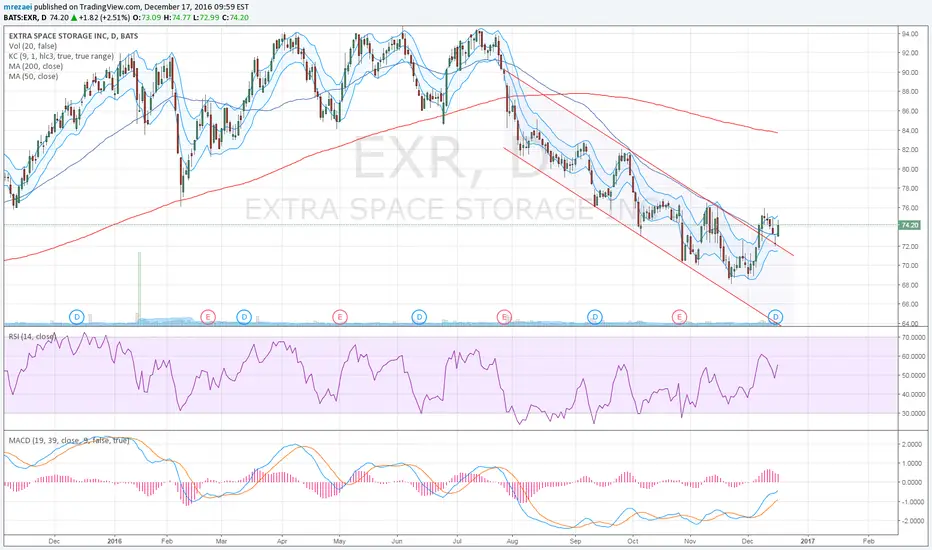The height and width of the screenshot is (550, 932).
Task: Click the C:74.20 close value in header
Action: point(235,18)
